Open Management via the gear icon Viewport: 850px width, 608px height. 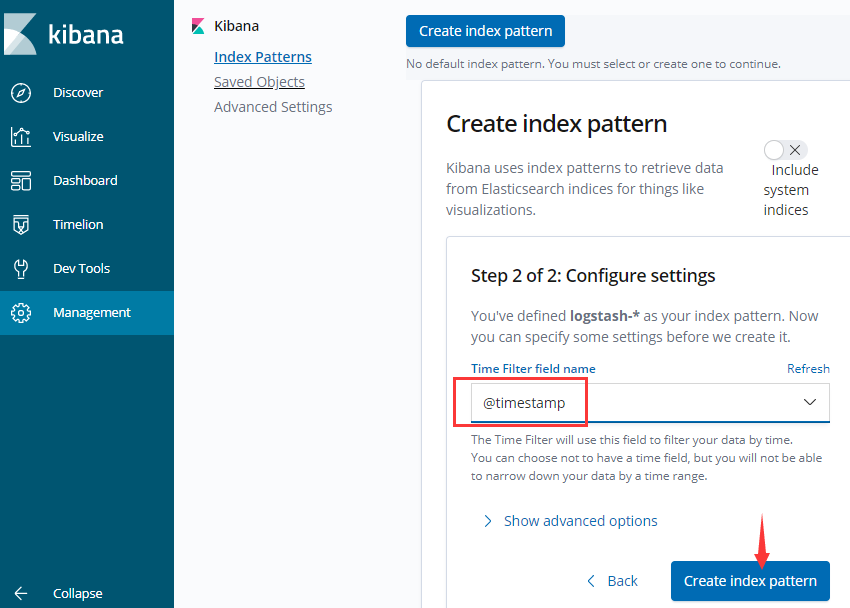(x=21, y=313)
